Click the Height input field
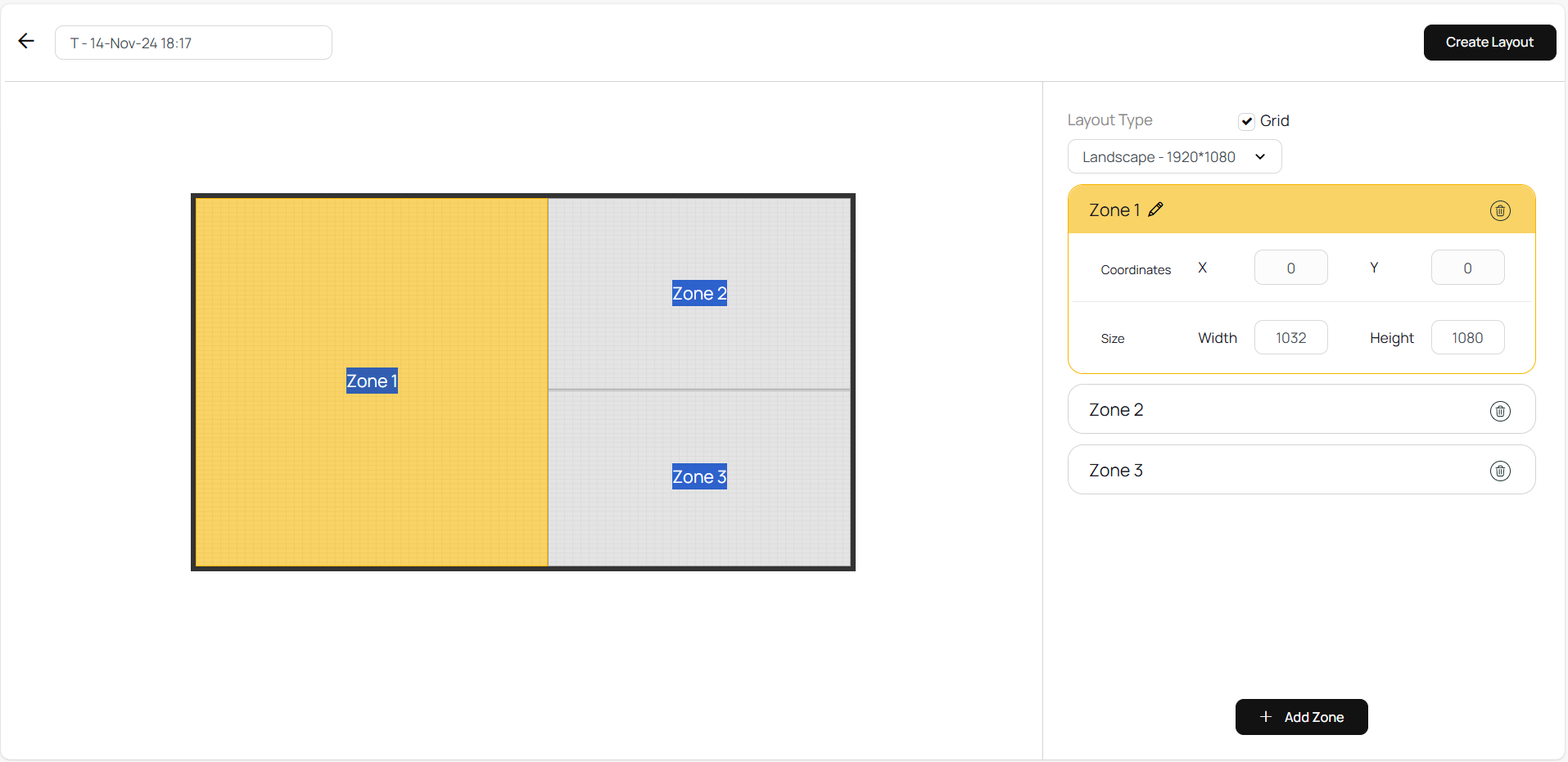Image resolution: width=1568 pixels, height=762 pixels. tap(1467, 338)
